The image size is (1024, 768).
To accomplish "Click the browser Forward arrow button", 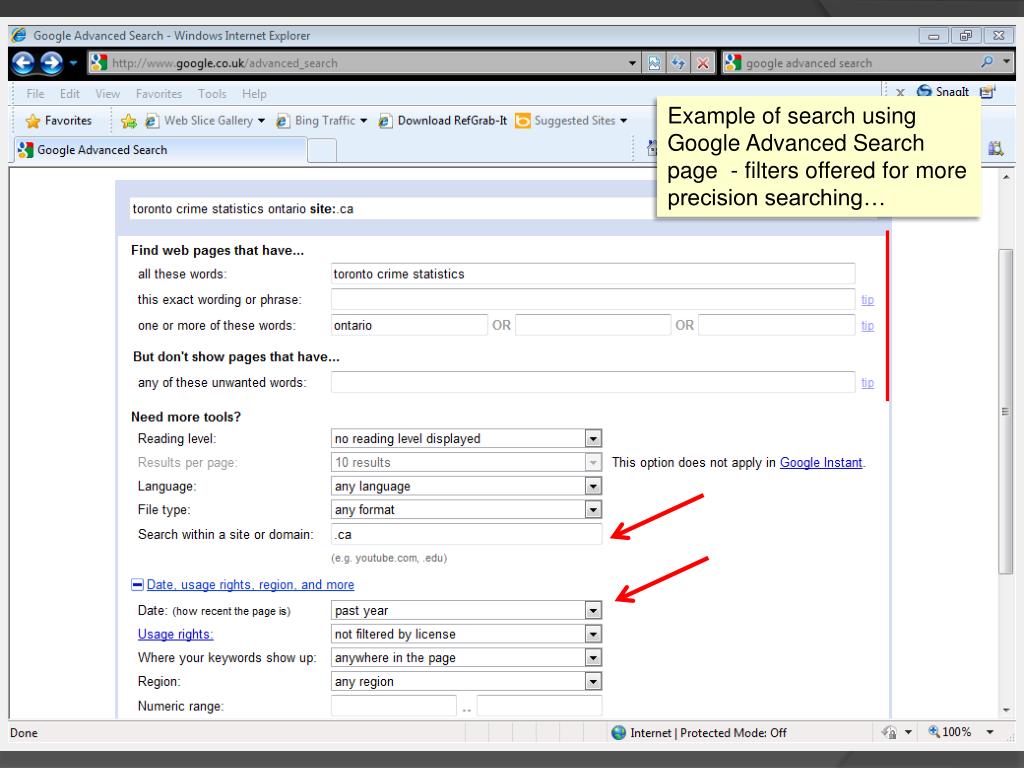I will pyautogui.click(x=52, y=63).
